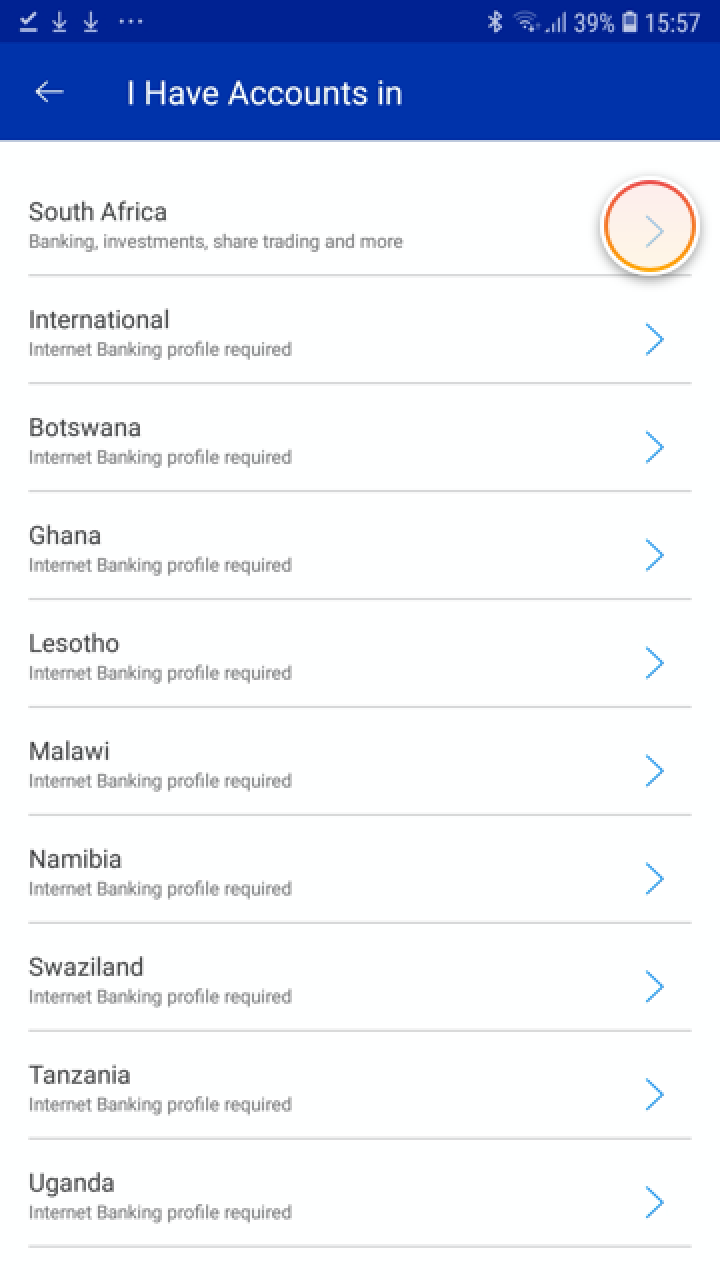
Task: Tap the signal strength icon
Action: 555,22
